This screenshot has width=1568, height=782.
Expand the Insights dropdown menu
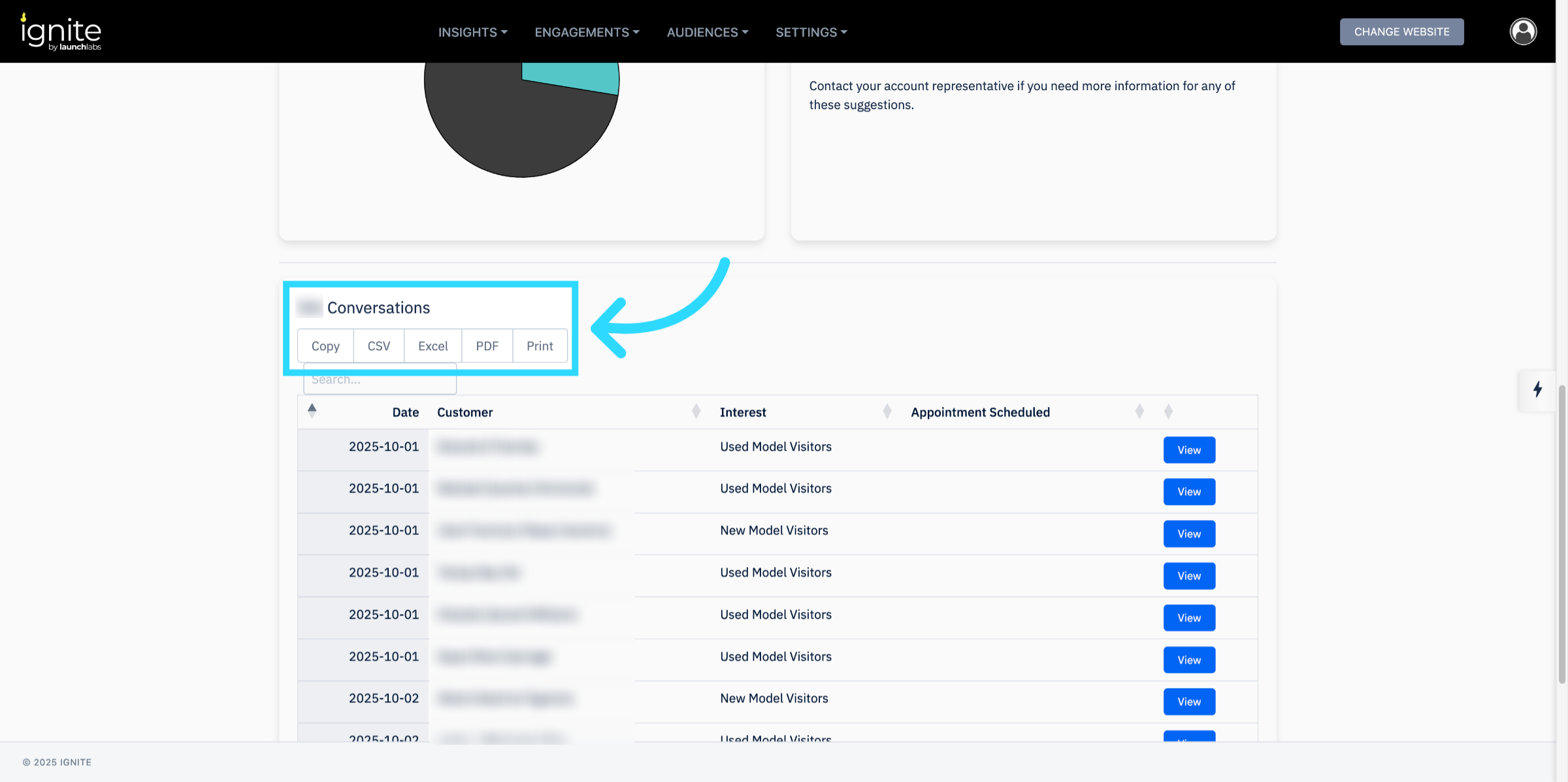point(472,32)
